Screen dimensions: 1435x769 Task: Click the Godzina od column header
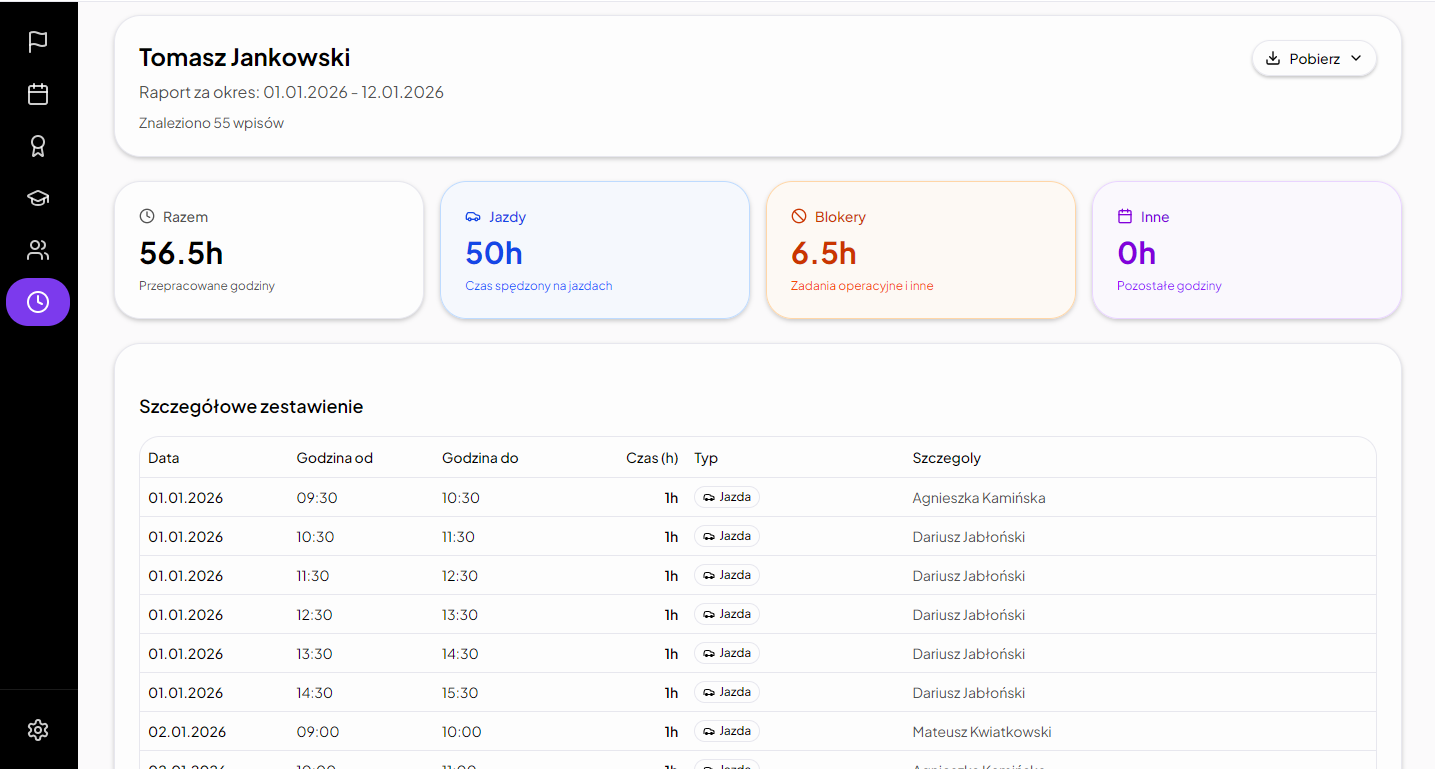tap(334, 458)
